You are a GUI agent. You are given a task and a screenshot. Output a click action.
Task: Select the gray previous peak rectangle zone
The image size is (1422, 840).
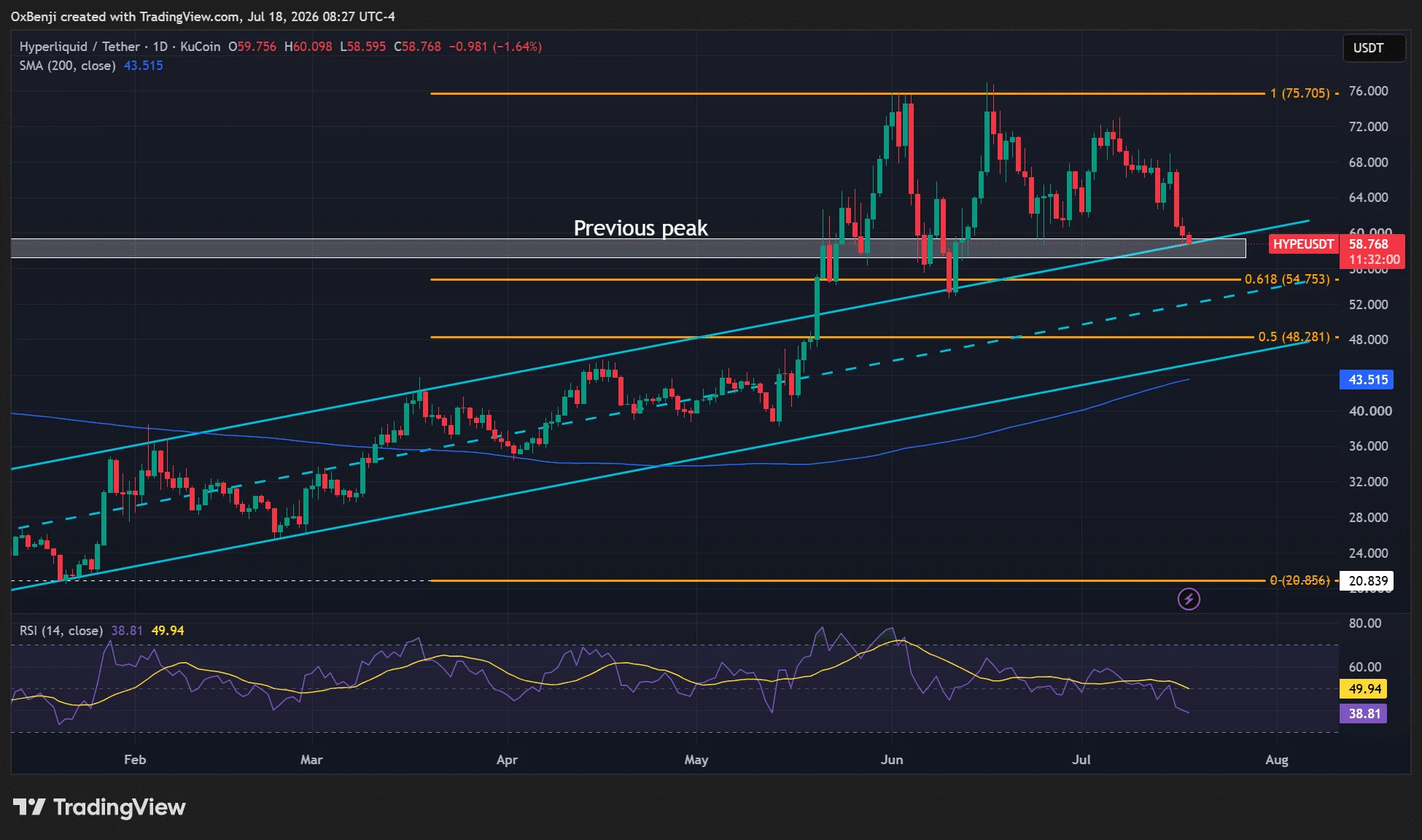[629, 249]
